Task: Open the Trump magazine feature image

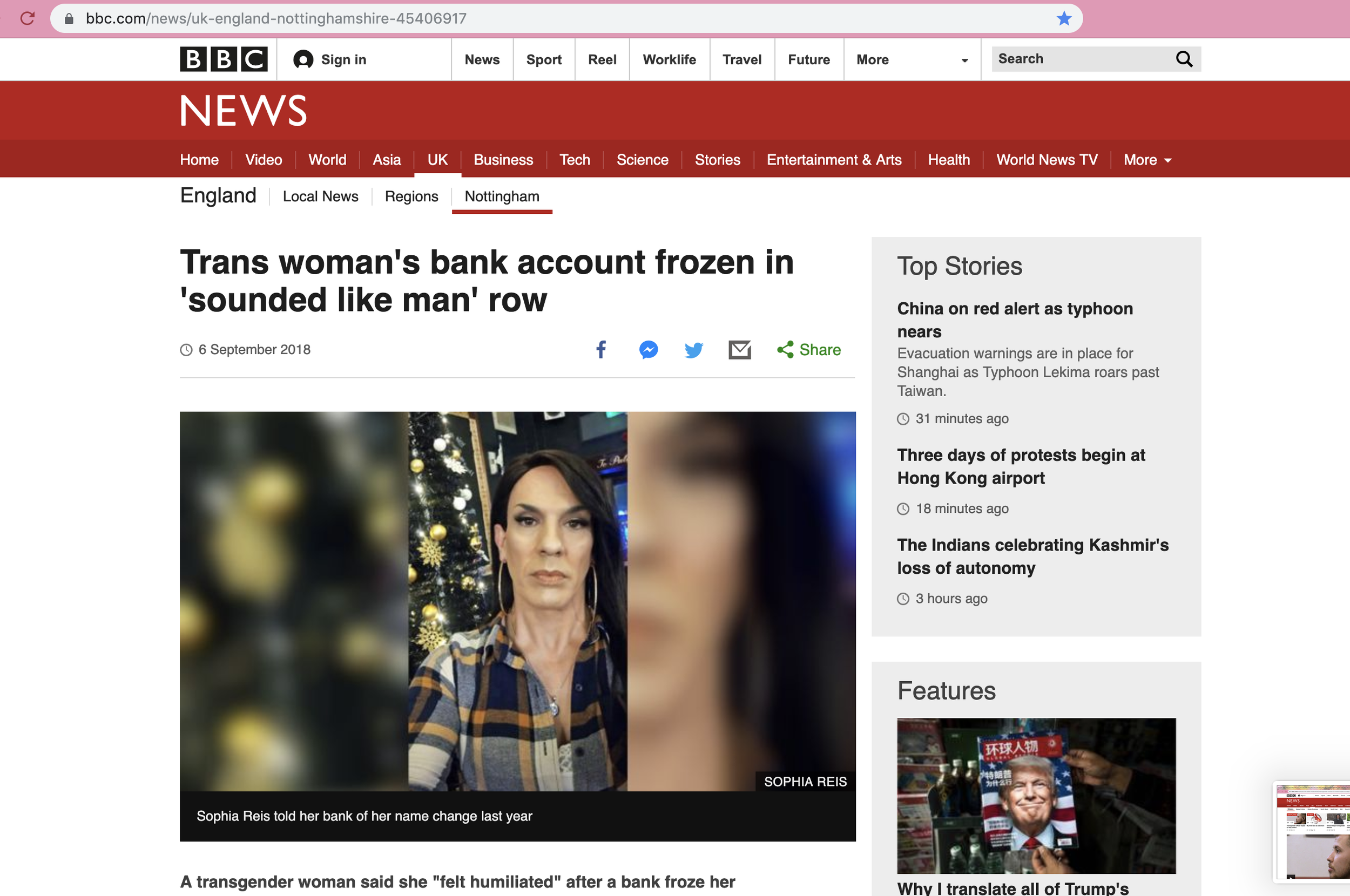Action: coord(1036,796)
